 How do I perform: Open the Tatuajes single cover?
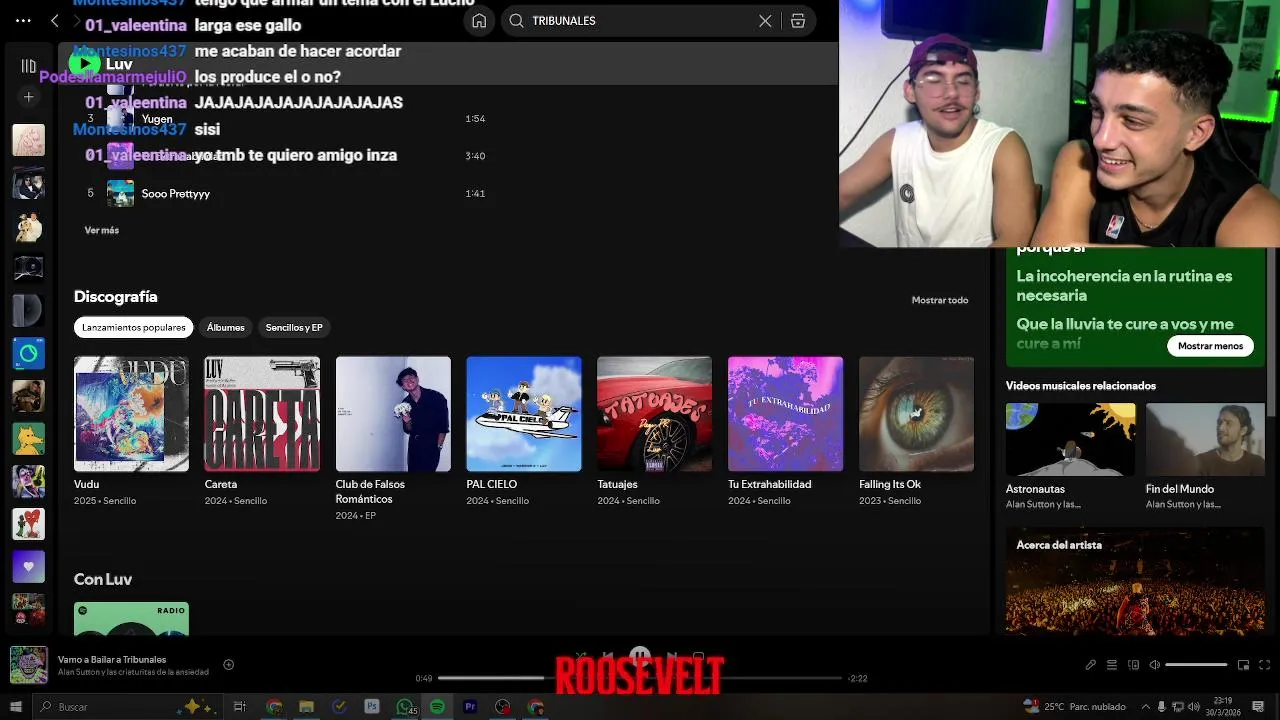[655, 414]
